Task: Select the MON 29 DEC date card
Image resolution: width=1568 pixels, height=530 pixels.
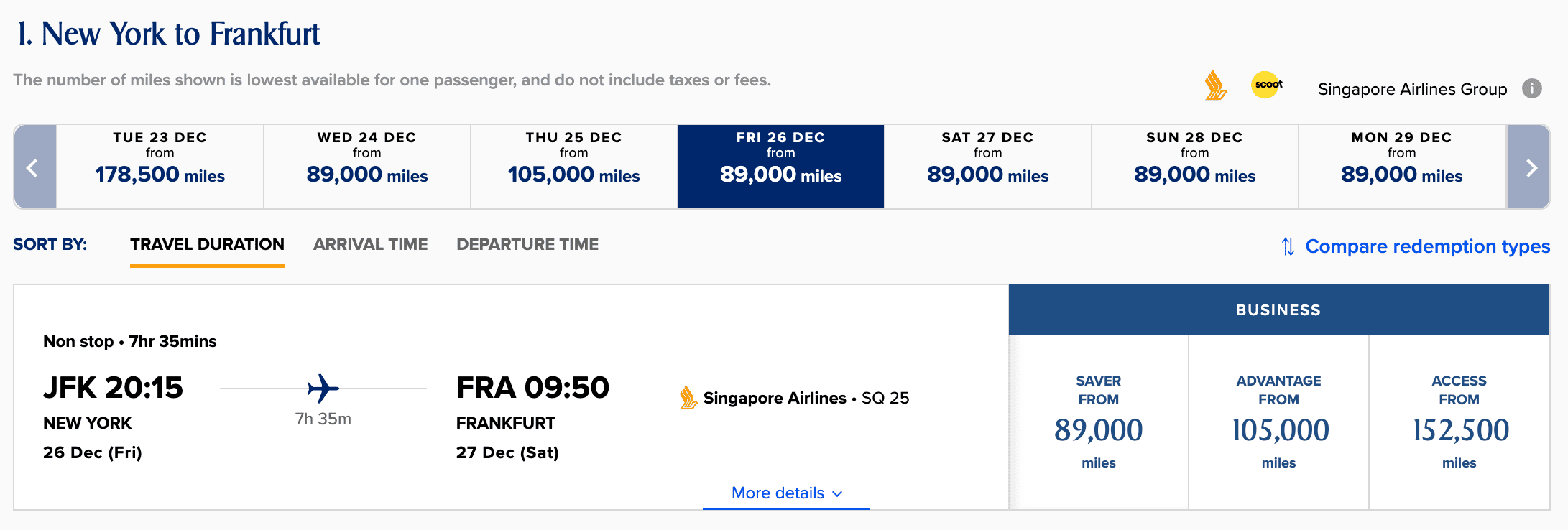Action: coord(1402,166)
